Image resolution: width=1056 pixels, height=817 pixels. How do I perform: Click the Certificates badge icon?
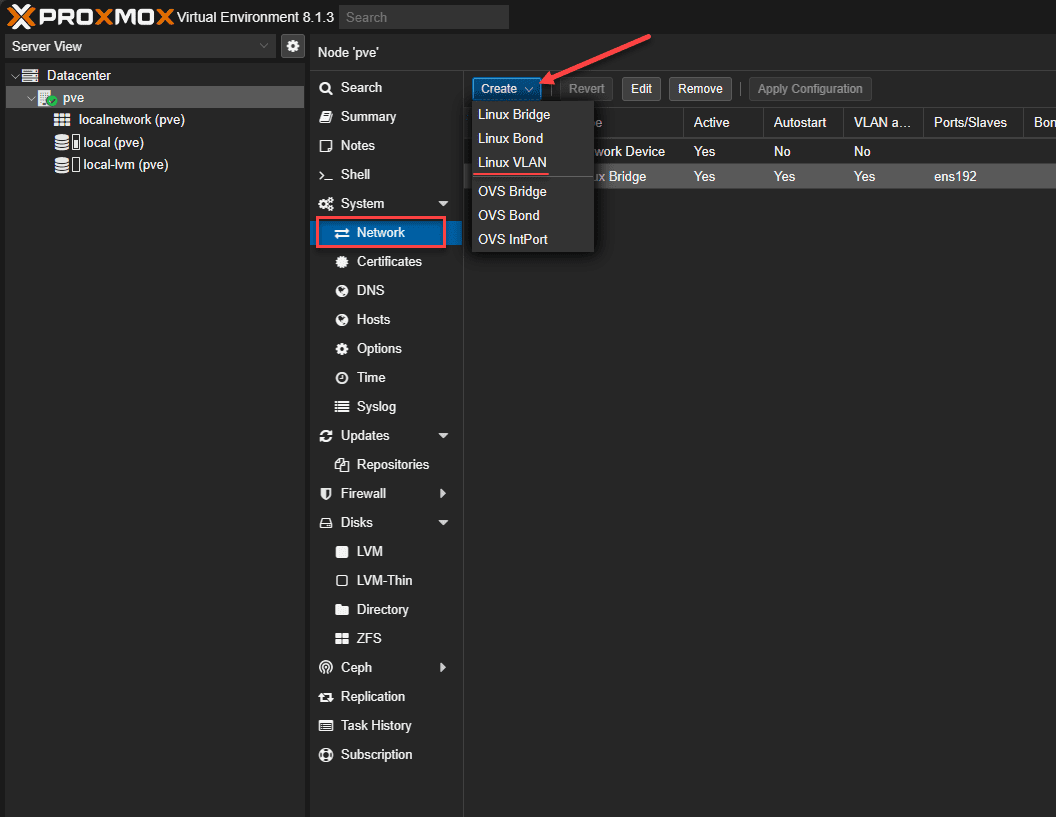click(342, 262)
